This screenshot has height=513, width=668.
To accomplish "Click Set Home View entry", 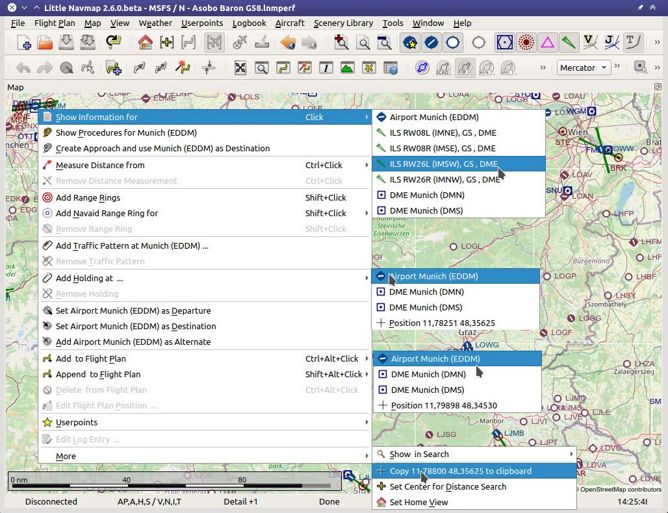I will [474, 502].
